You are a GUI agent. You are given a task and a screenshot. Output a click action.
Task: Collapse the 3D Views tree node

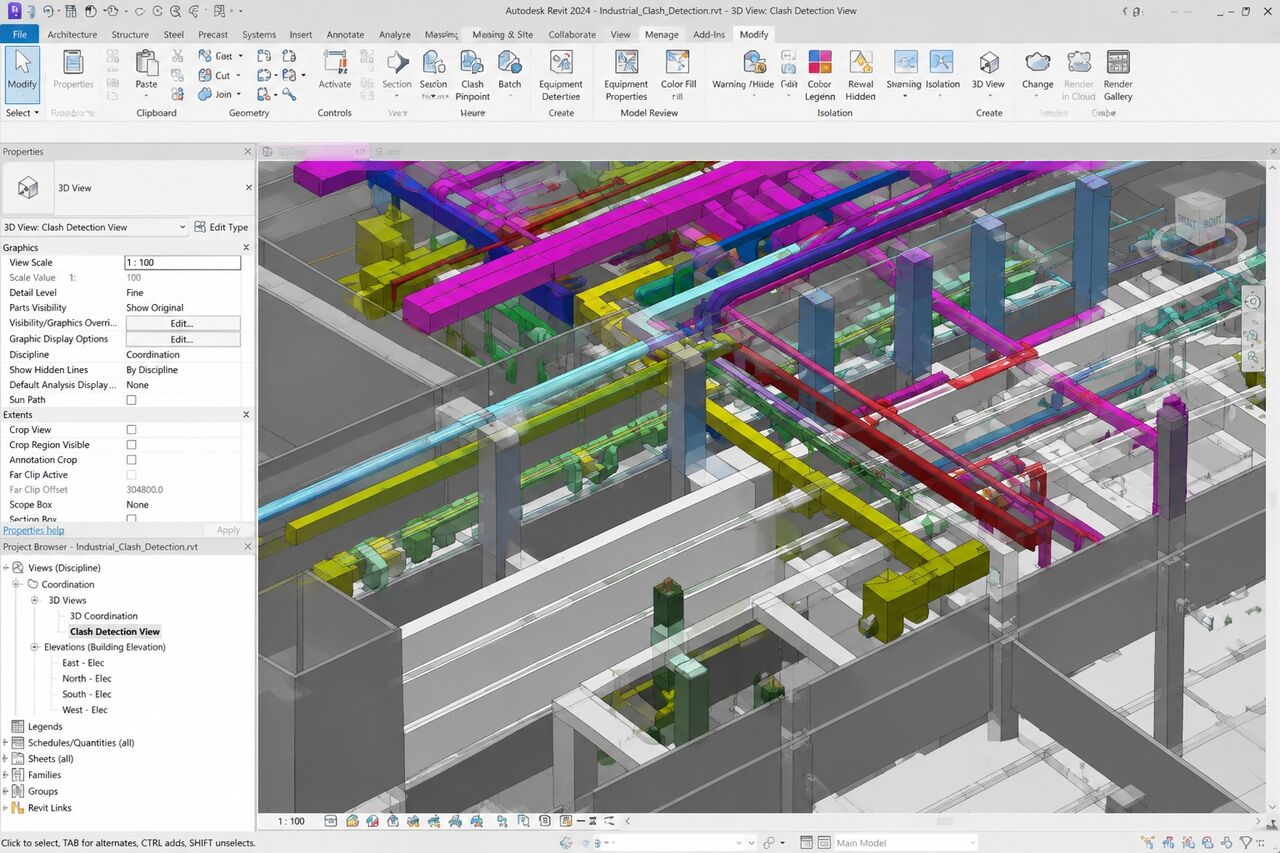(35, 600)
